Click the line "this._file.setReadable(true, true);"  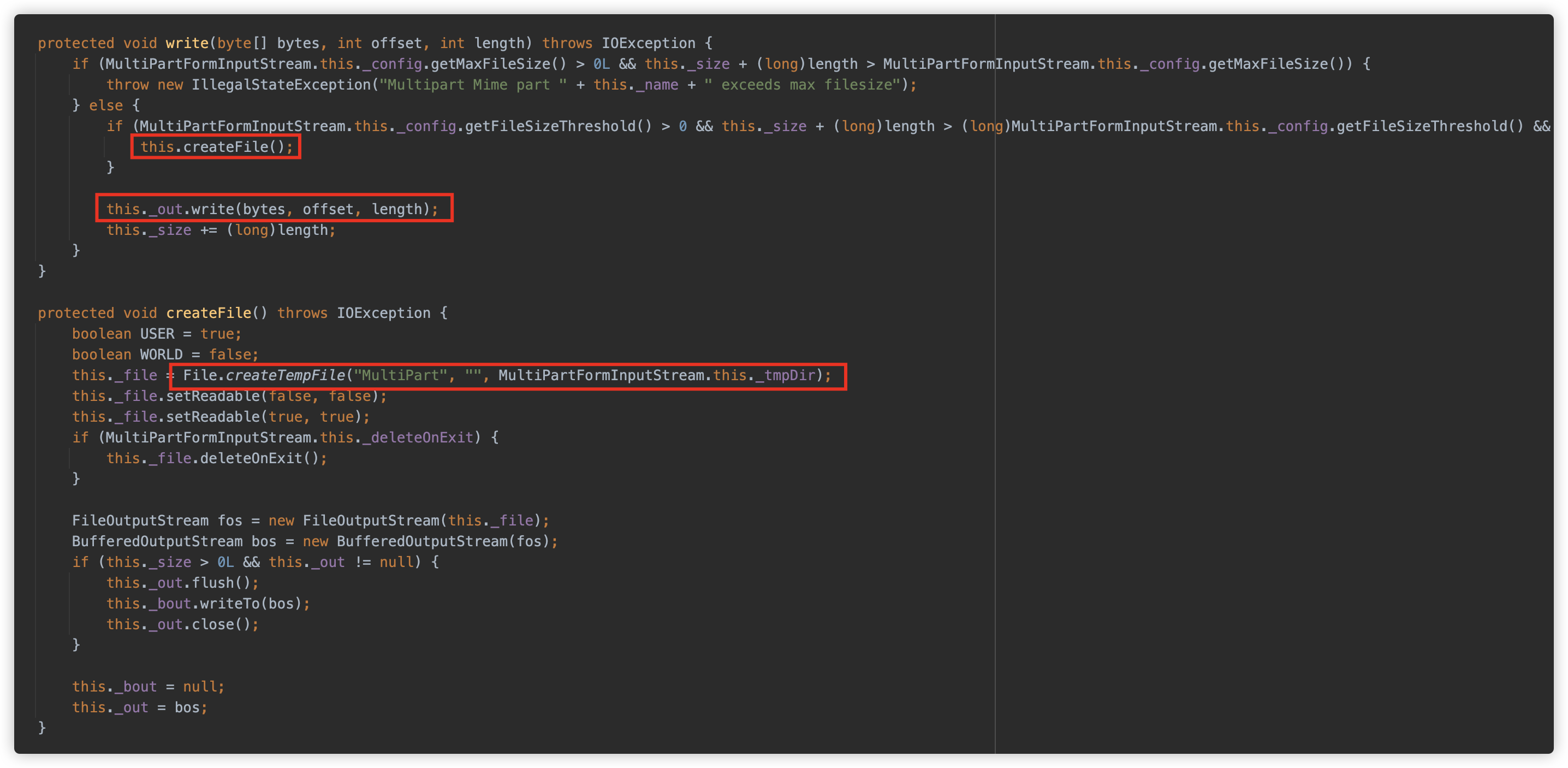[221, 417]
